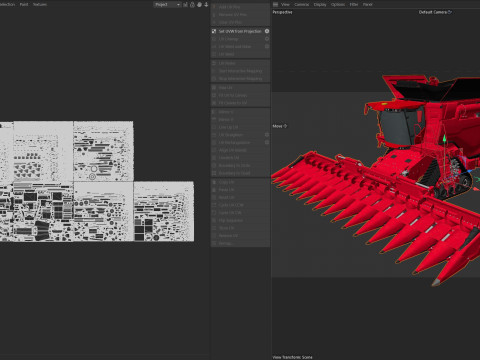This screenshot has height=360, width=480.
Task: Choose Stop Interactive Mapping
Action: (x=240, y=78)
